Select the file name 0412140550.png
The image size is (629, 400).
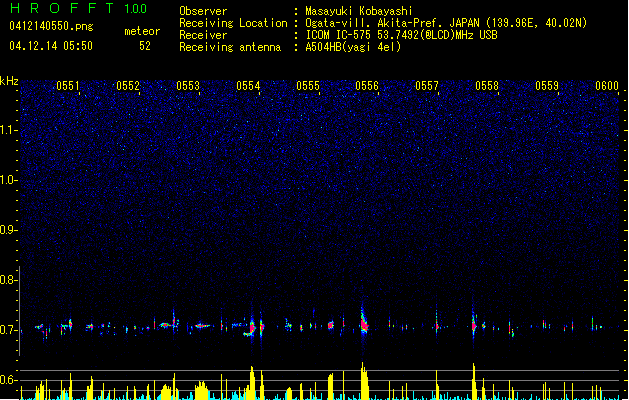coord(51,26)
